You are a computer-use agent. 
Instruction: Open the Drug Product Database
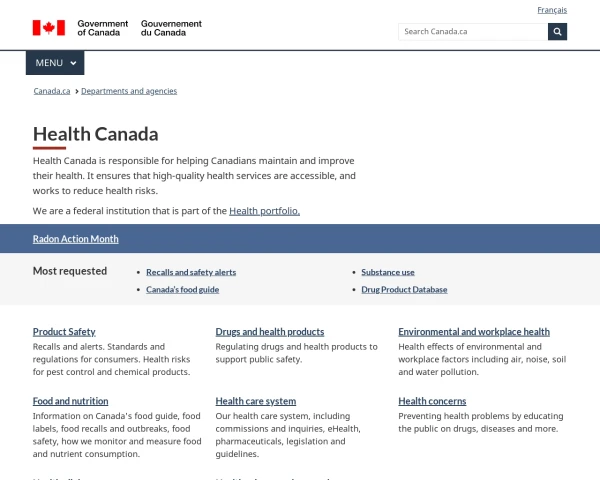click(404, 290)
